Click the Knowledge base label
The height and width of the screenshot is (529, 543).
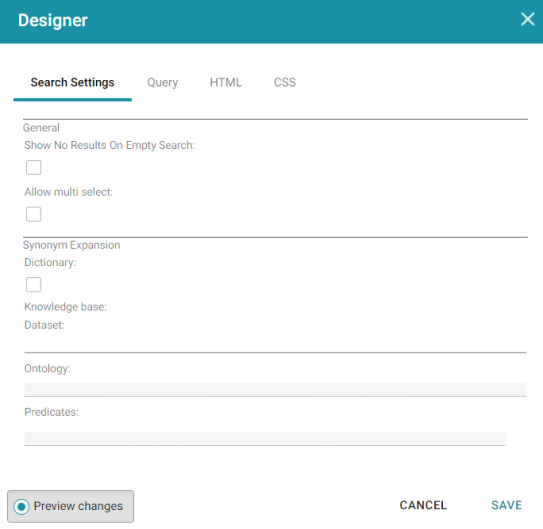pyautogui.click(x=65, y=307)
